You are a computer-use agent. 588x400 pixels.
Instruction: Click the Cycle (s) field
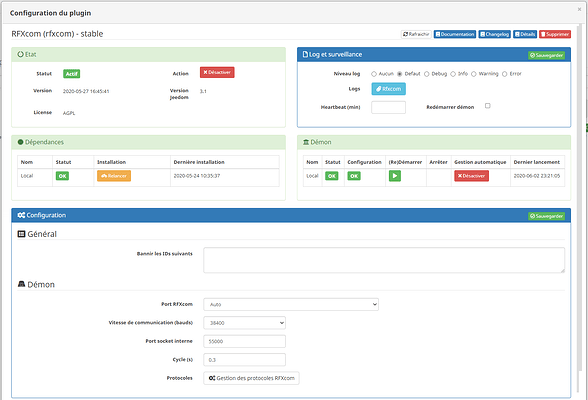click(x=244, y=360)
